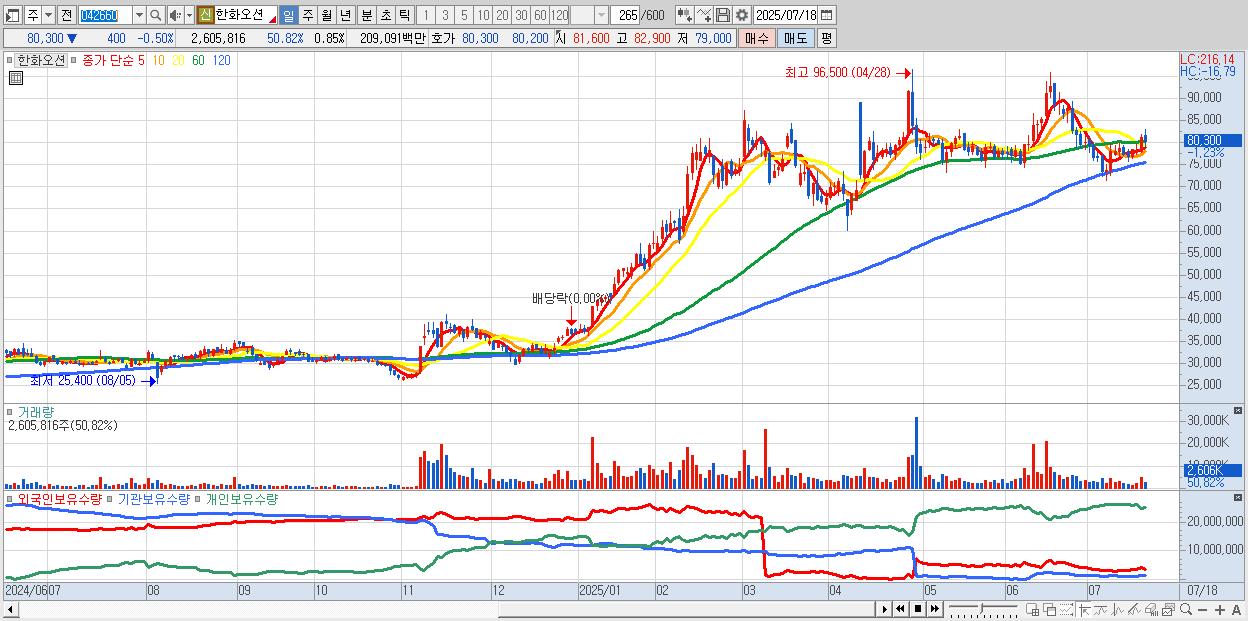Select the 월 monthly period button
This screenshot has height=621, width=1248.
[x=326, y=15]
